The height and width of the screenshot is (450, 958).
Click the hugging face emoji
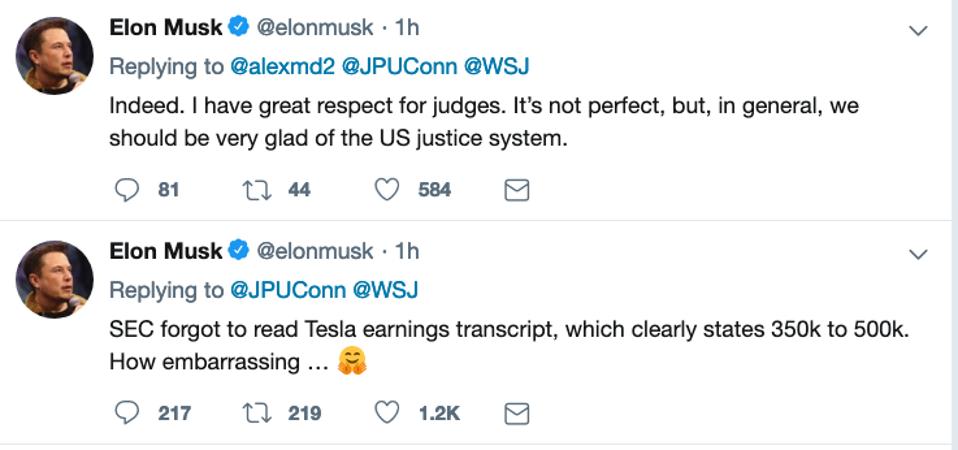click(352, 361)
